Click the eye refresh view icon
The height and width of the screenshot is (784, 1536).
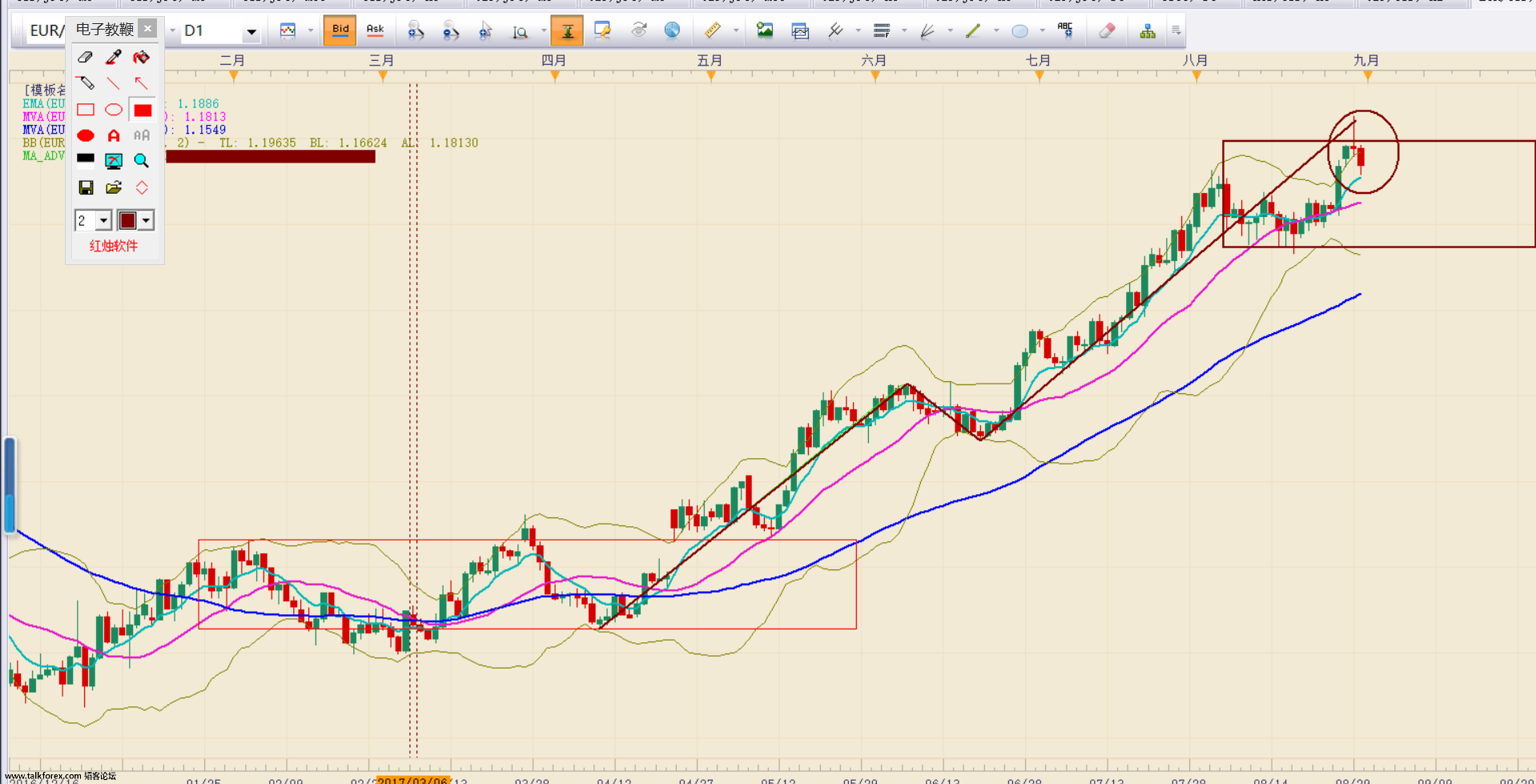pyautogui.click(x=638, y=30)
